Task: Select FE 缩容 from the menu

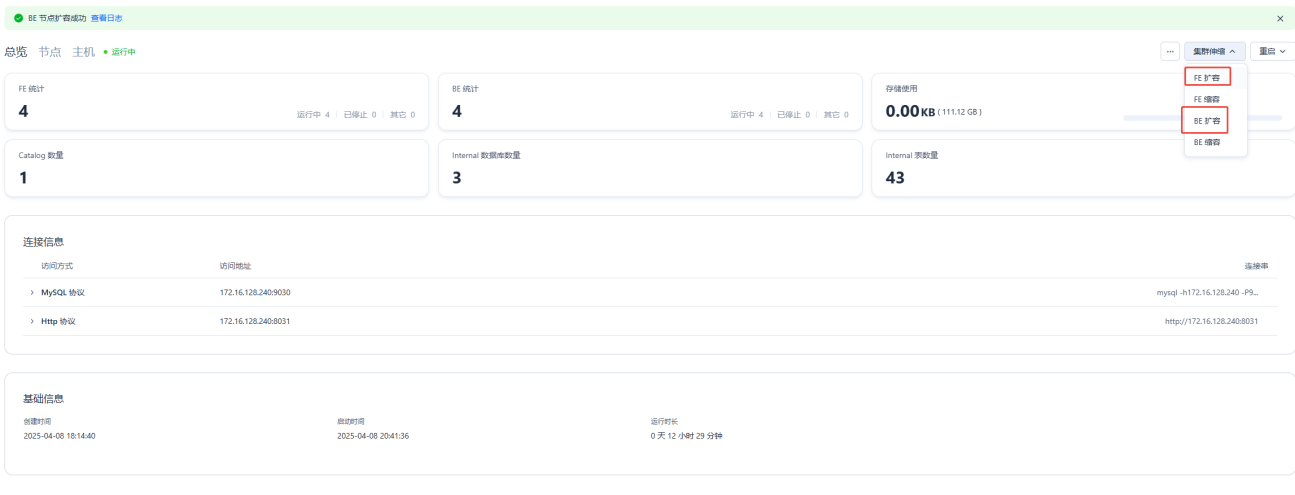Action: [1207, 99]
